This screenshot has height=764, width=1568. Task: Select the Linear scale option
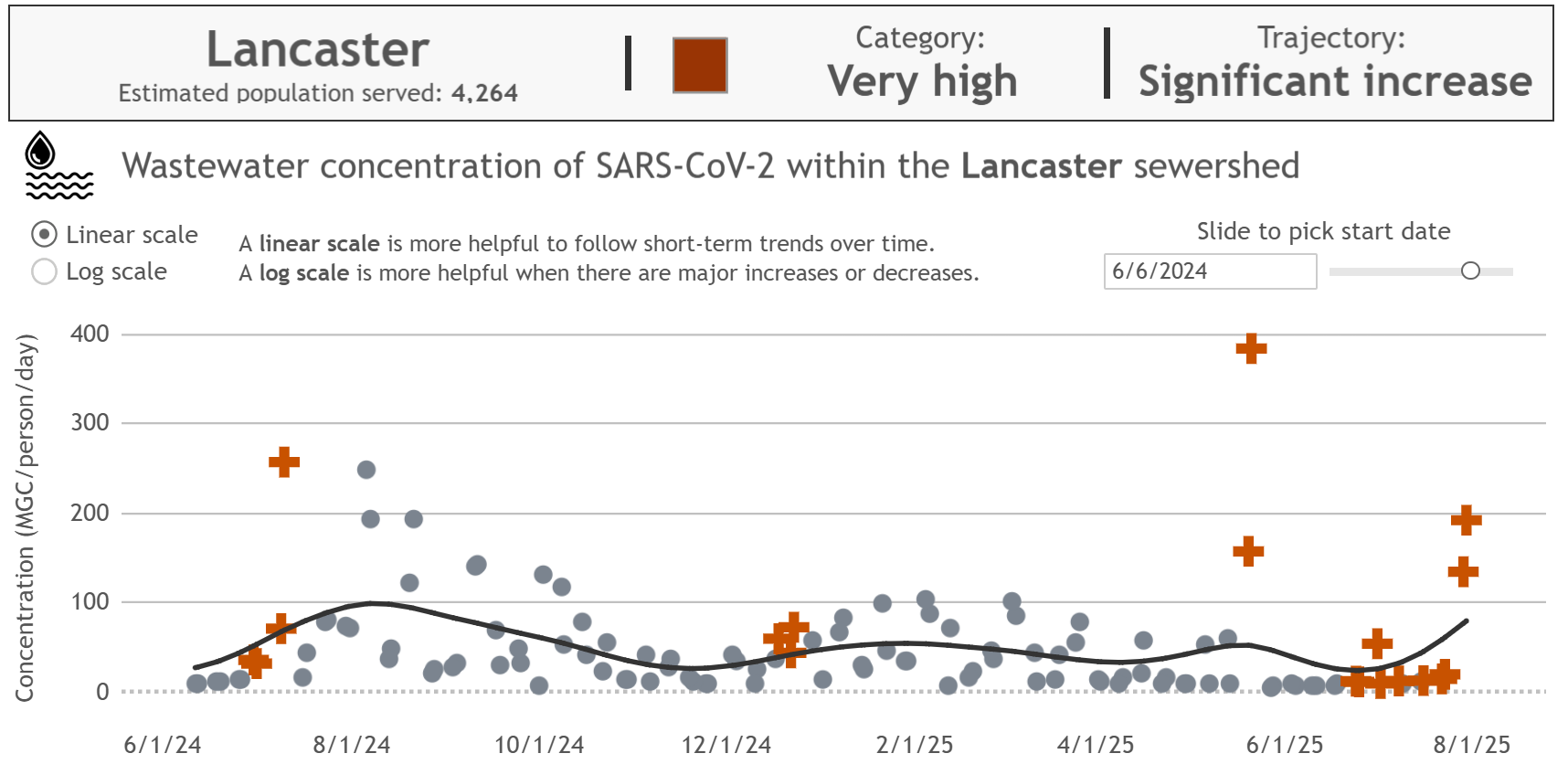(x=42, y=235)
